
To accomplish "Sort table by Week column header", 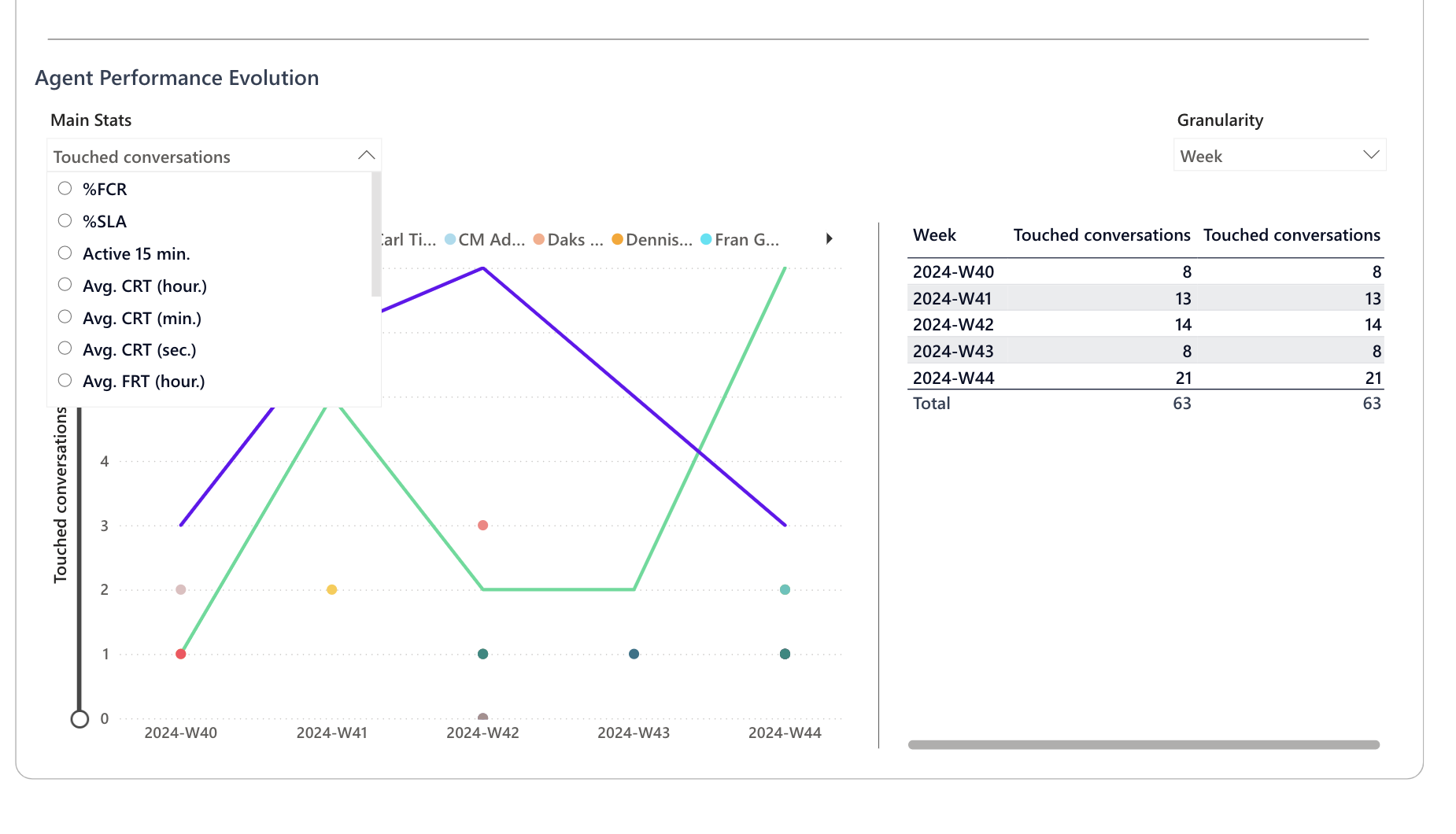I will [934, 235].
